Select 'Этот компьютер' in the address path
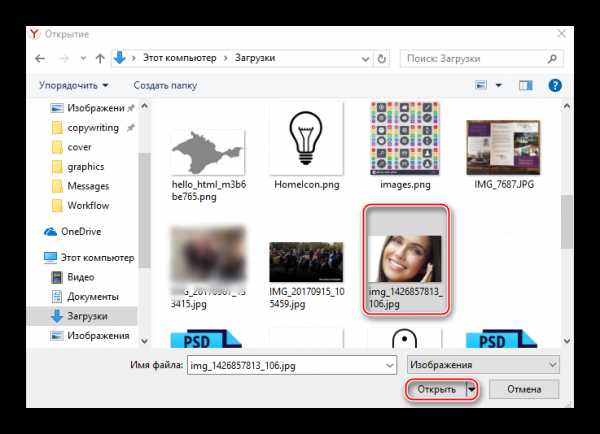 (179, 58)
